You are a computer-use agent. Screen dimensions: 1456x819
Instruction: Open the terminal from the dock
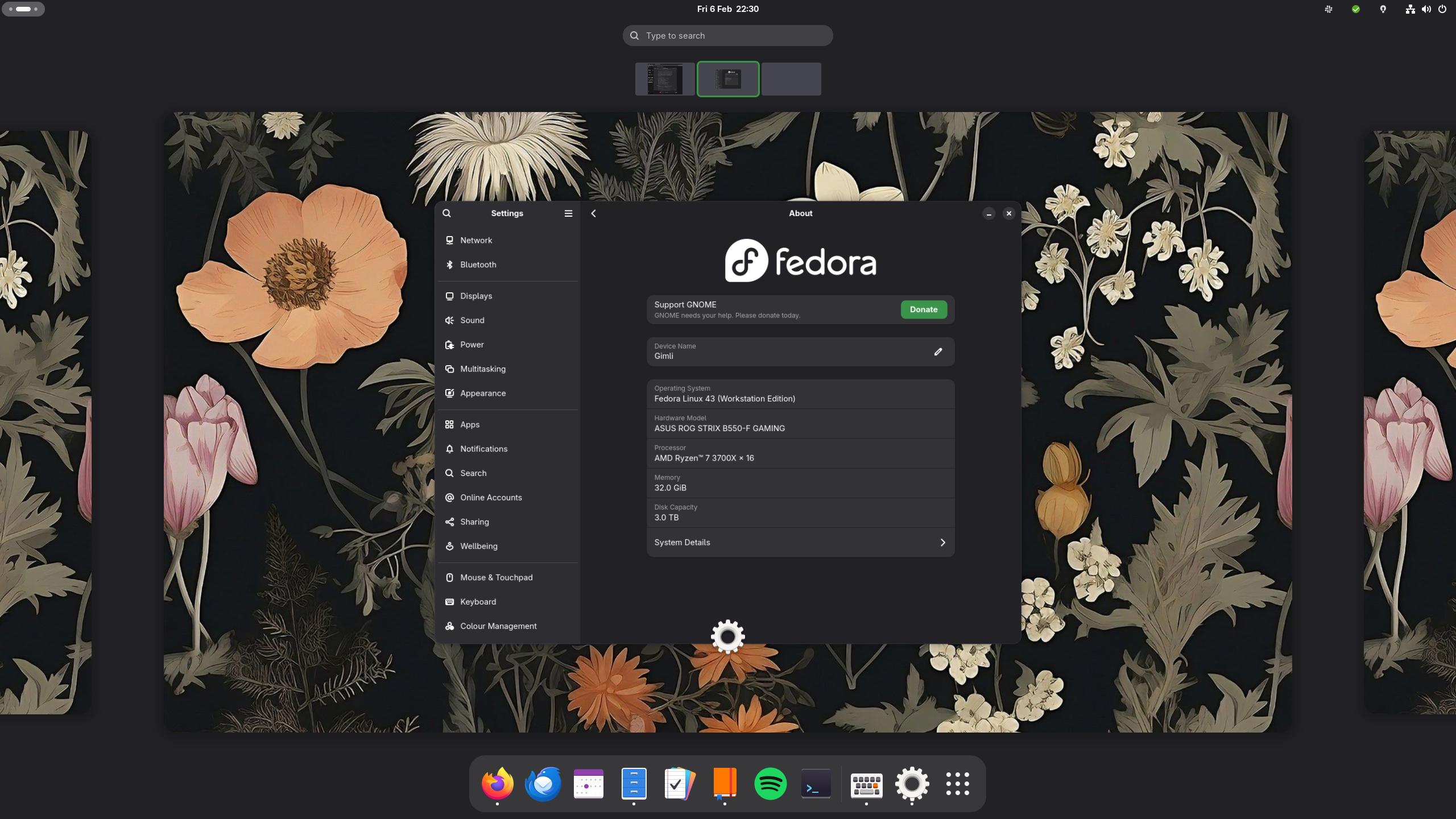click(816, 783)
